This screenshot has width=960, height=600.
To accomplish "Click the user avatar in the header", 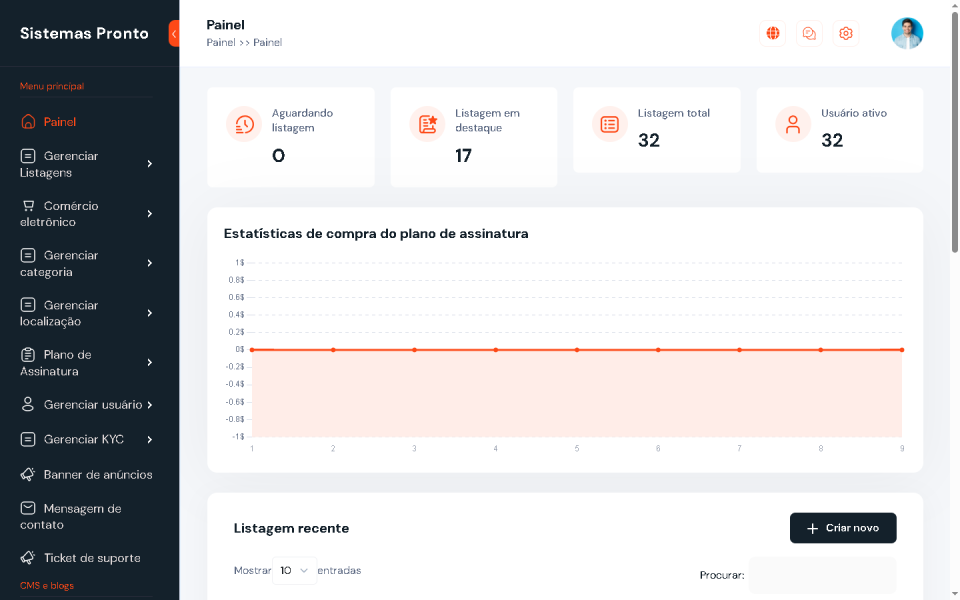I will coord(906,32).
